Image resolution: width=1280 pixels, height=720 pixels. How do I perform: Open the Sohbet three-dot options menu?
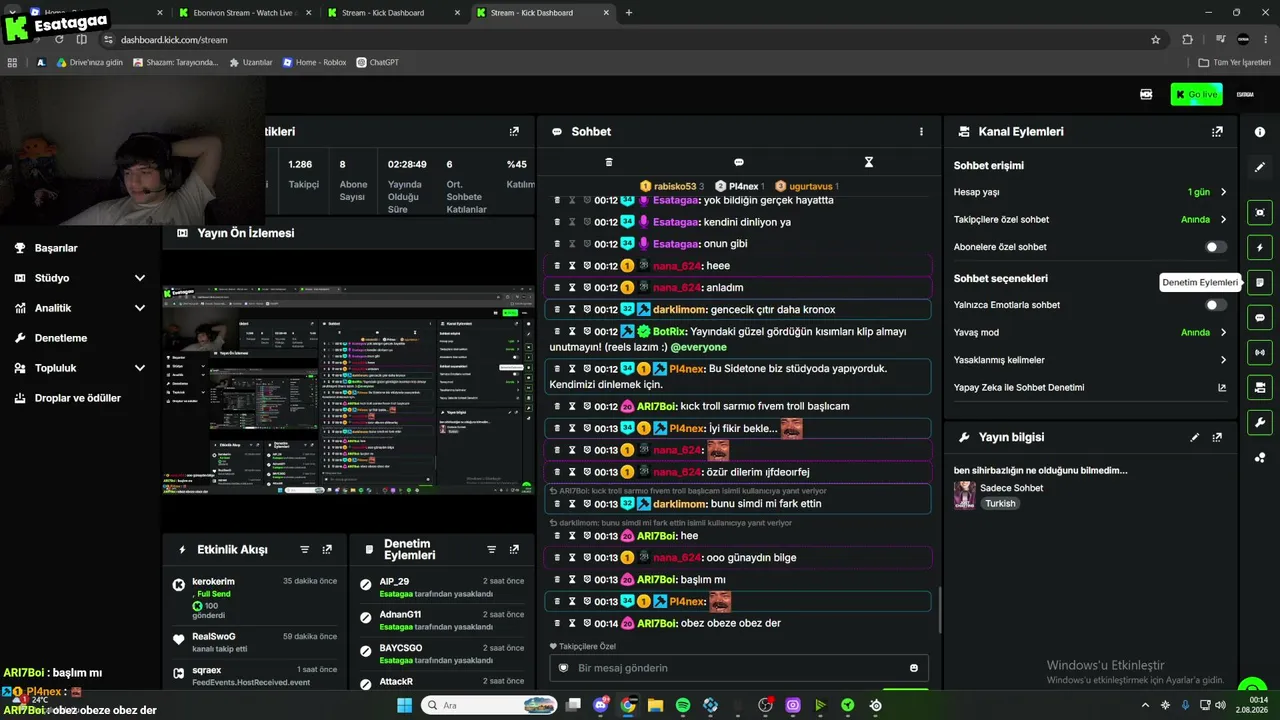coord(921,131)
